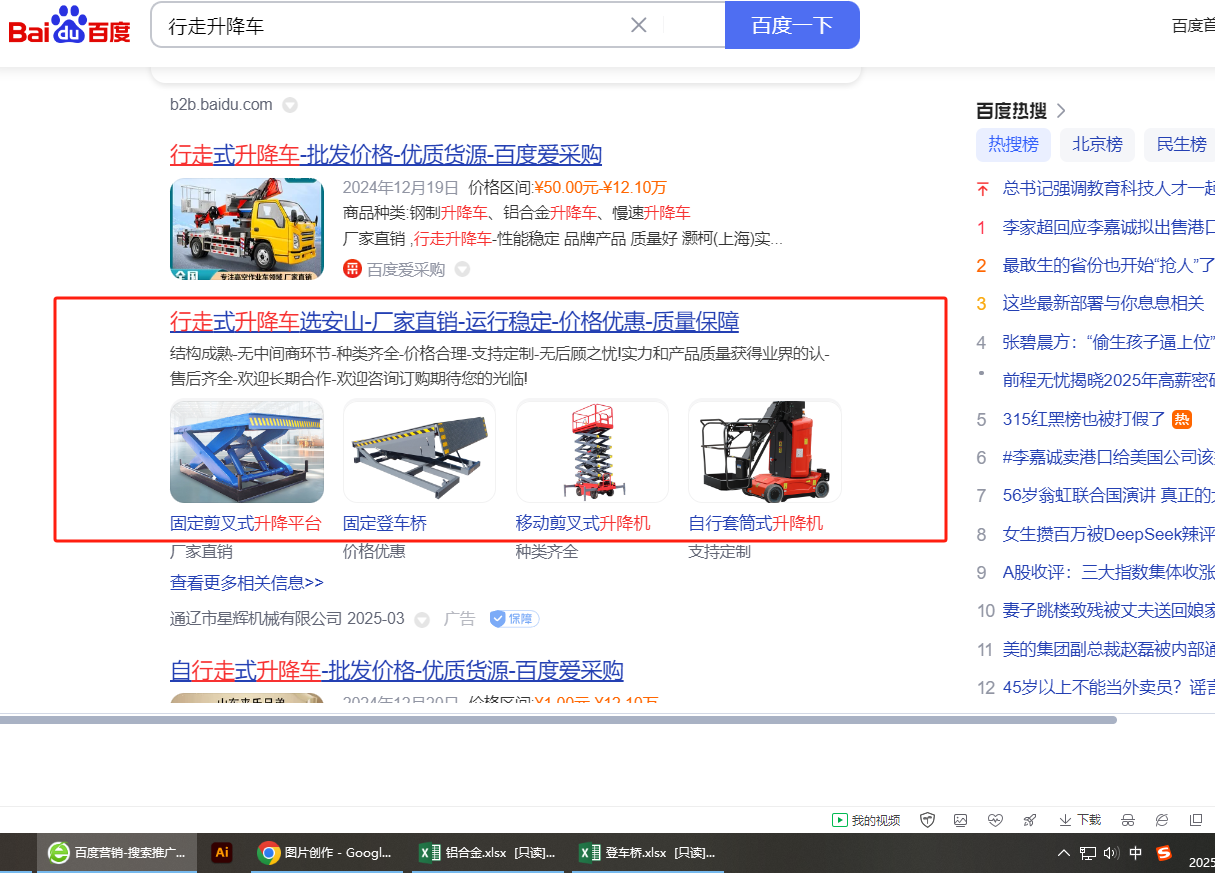The image size is (1215, 873).
Task: Open hot search 李家超回应李嘉诚拟出售港口
Action: (1109, 227)
